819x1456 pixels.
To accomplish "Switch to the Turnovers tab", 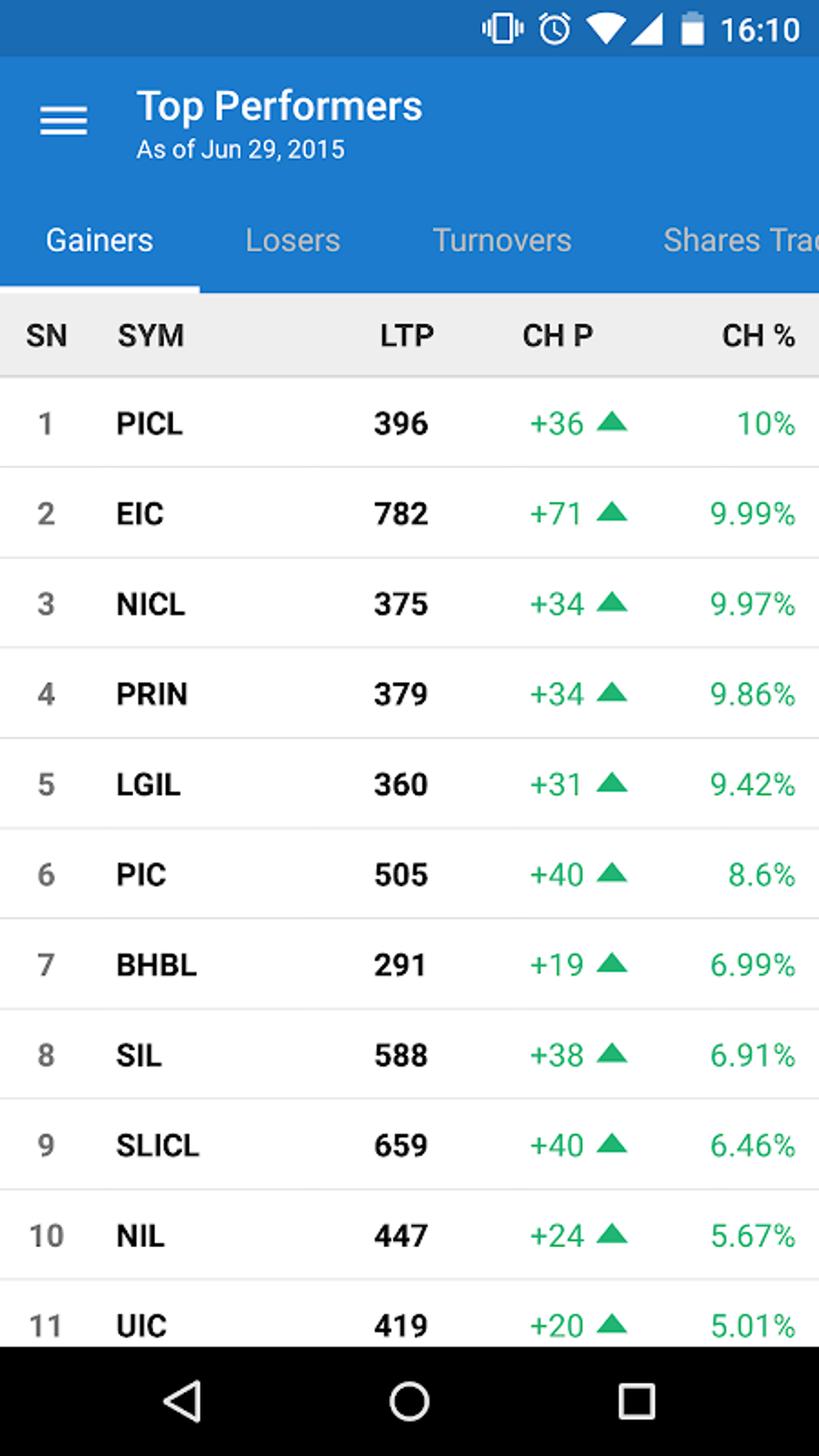I will point(502,240).
